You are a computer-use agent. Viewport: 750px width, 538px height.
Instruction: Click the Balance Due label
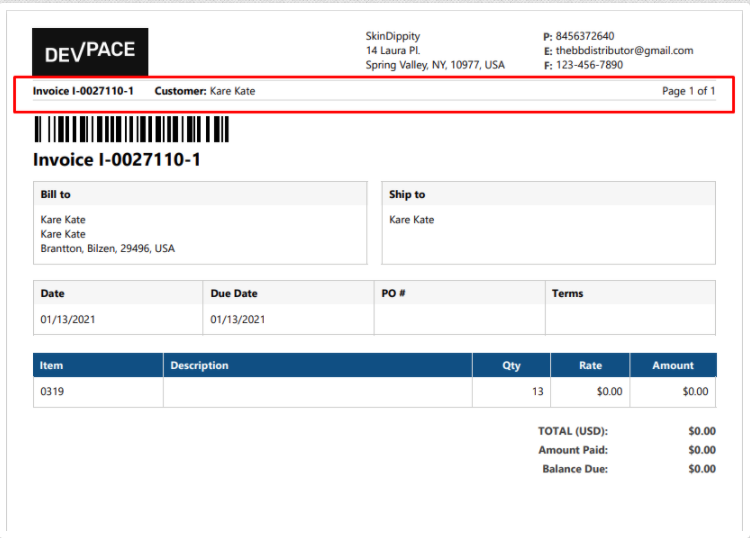(575, 469)
